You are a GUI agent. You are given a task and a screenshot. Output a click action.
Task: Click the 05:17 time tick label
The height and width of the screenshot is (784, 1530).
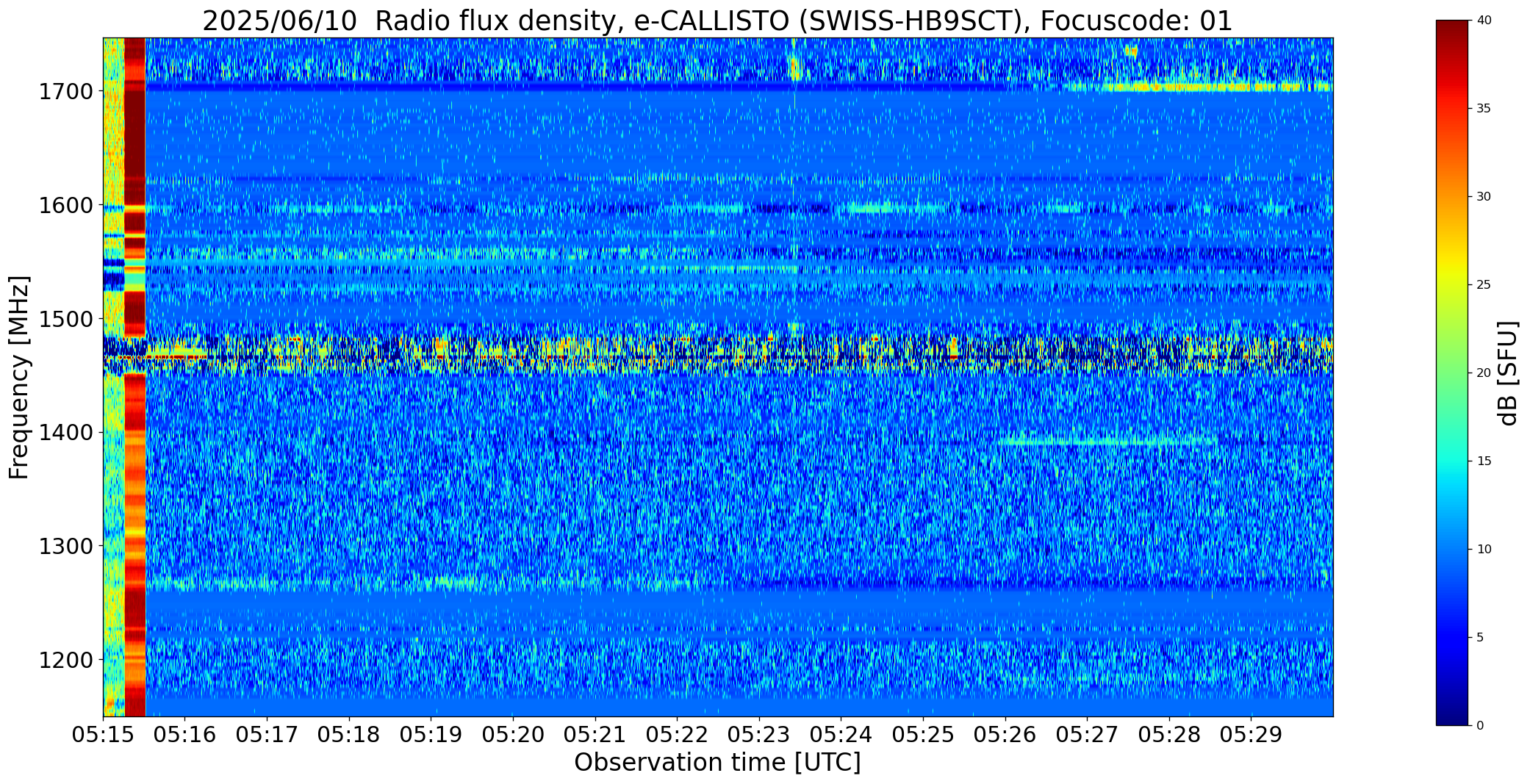click(267, 735)
